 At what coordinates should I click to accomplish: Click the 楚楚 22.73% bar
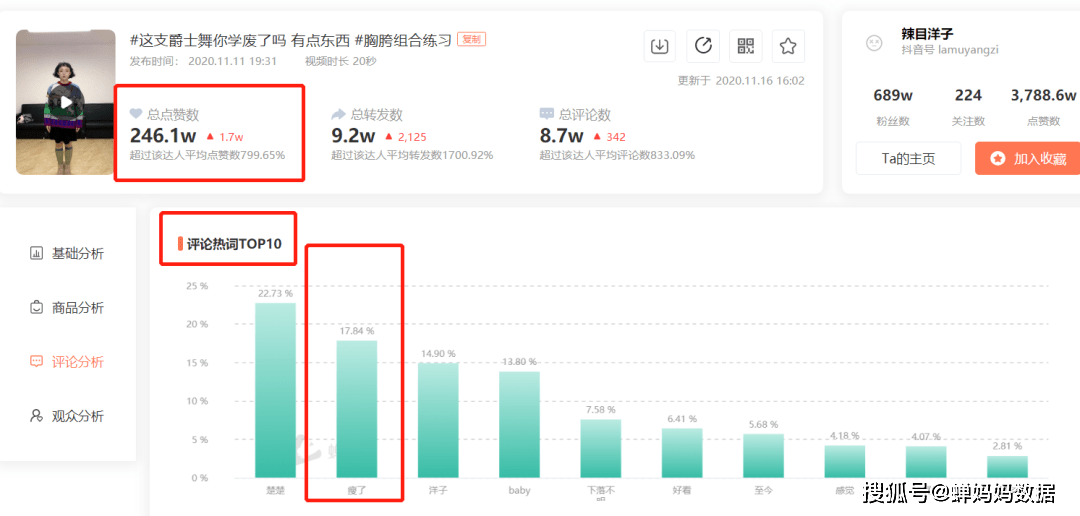(276, 390)
